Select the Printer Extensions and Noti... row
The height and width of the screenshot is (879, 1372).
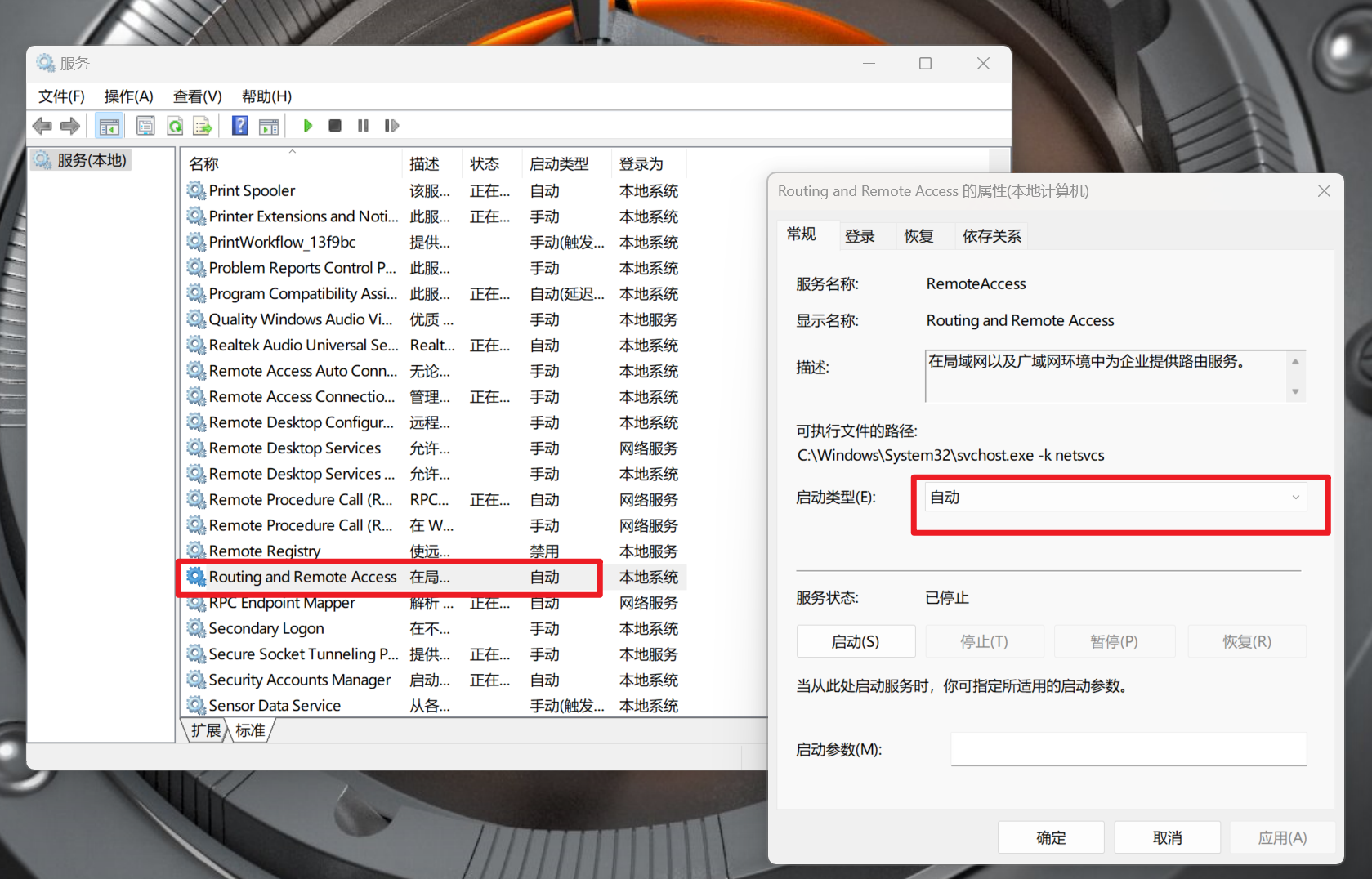(436, 216)
